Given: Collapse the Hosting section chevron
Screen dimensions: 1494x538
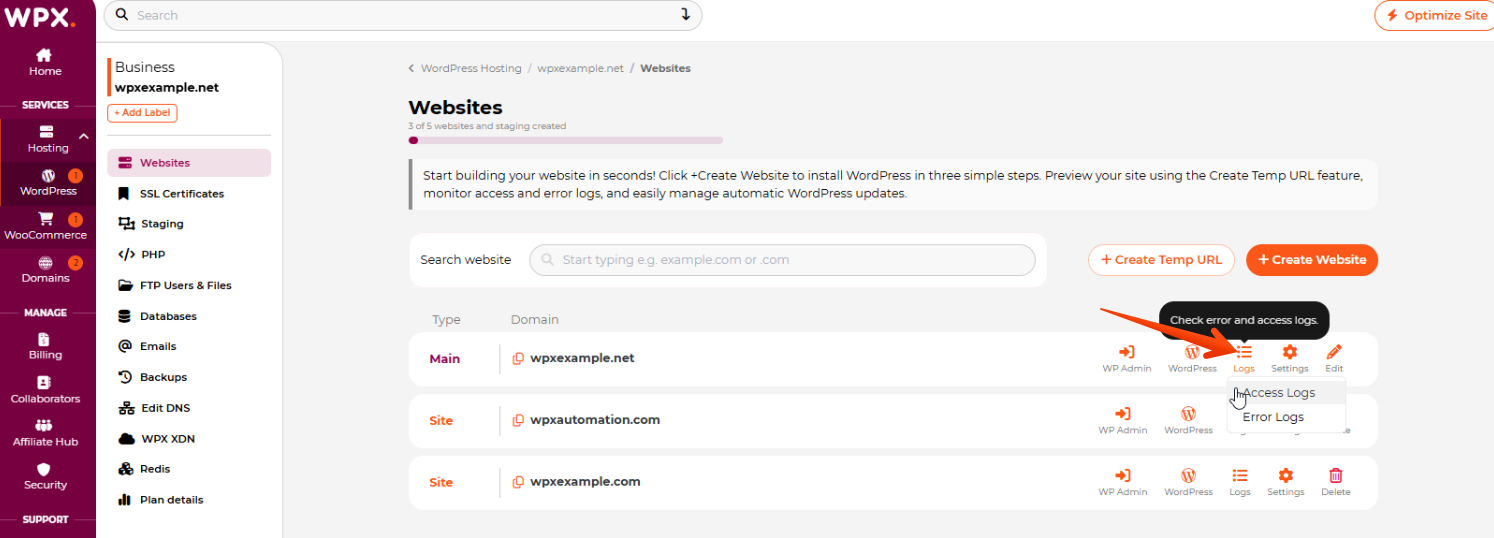Looking at the screenshot, I should pos(84,136).
